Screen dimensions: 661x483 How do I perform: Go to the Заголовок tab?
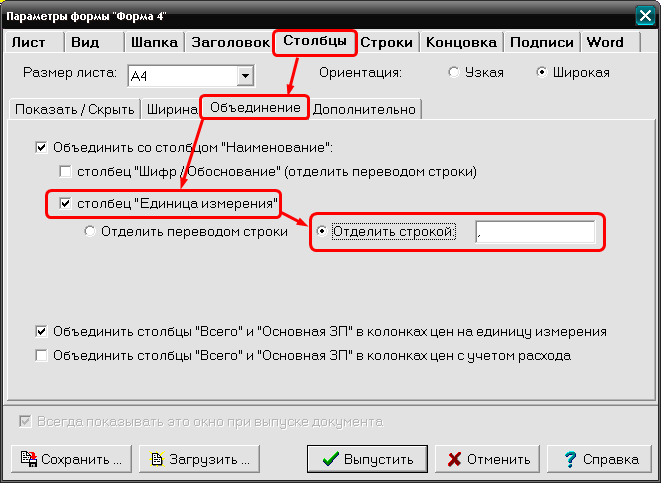tap(230, 42)
